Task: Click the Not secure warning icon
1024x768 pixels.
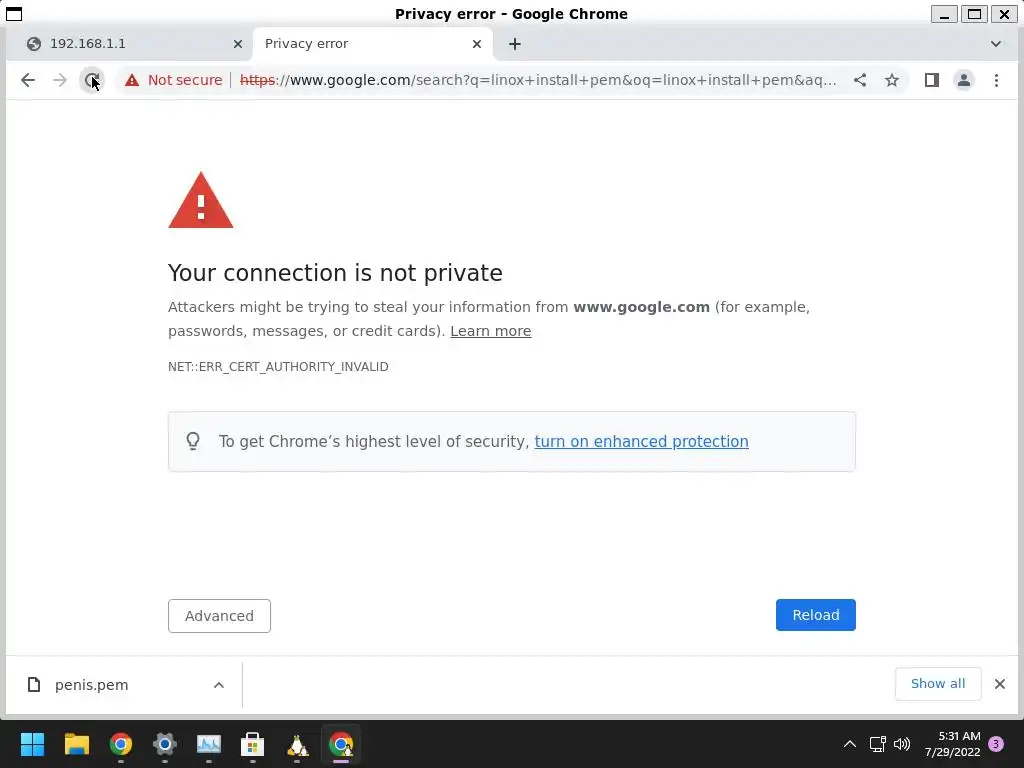Action: [x=132, y=80]
